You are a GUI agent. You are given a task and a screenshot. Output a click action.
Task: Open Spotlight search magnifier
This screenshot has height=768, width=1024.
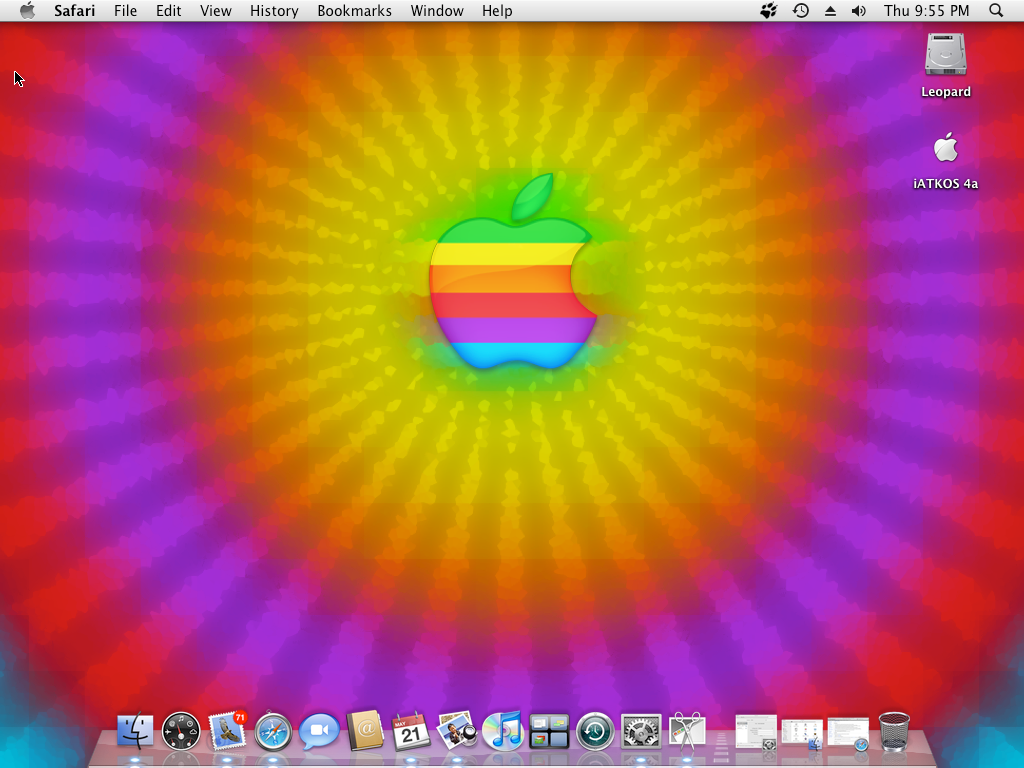click(996, 10)
